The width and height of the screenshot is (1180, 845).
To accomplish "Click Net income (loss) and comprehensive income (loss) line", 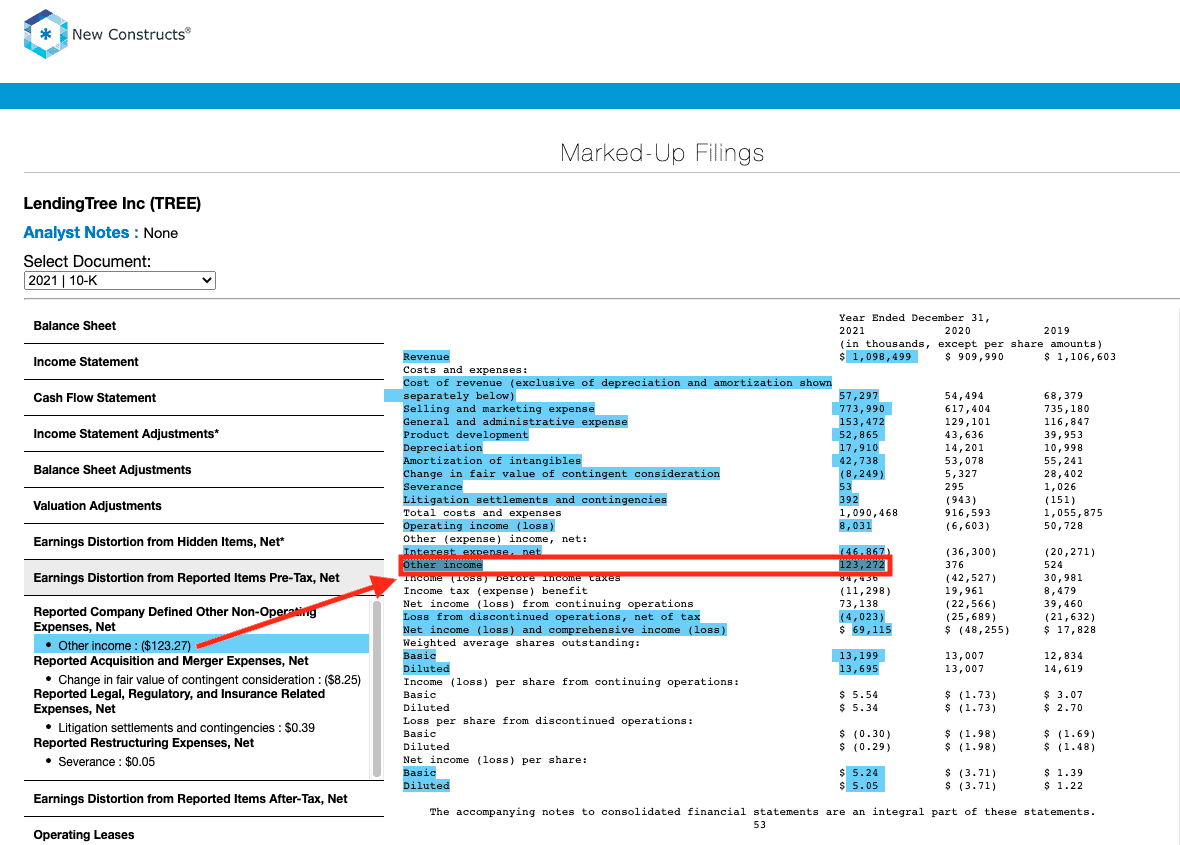I will 564,630.
